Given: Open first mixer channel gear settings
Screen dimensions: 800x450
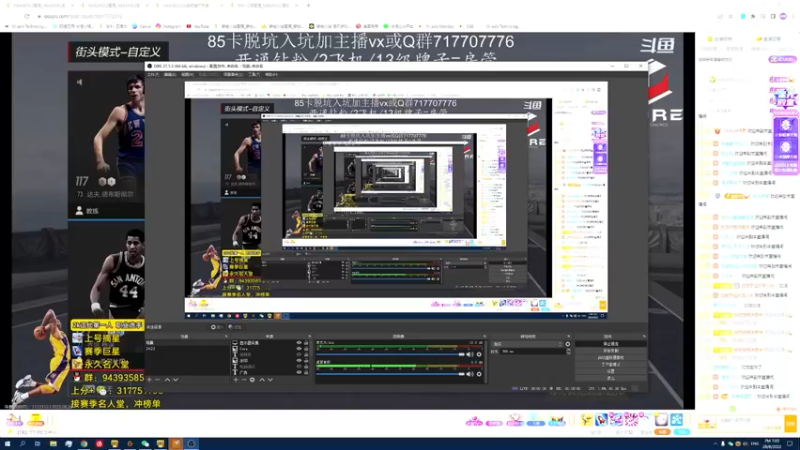Looking at the screenshot, I should tap(479, 354).
